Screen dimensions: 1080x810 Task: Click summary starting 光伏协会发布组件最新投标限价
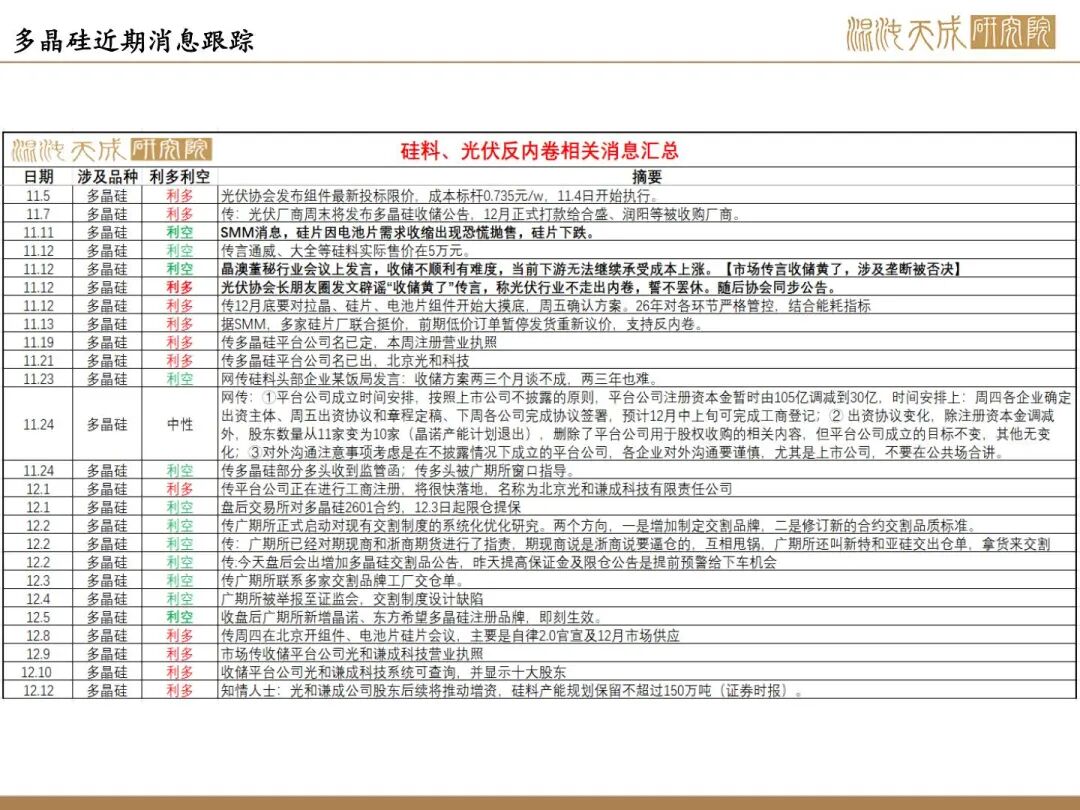[x=439, y=196]
